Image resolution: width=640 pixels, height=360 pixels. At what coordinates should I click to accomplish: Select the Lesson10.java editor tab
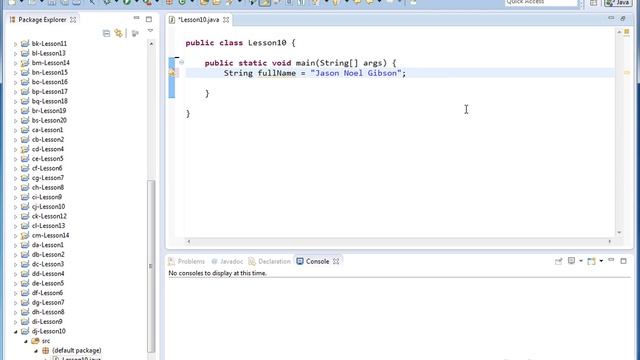click(x=198, y=20)
